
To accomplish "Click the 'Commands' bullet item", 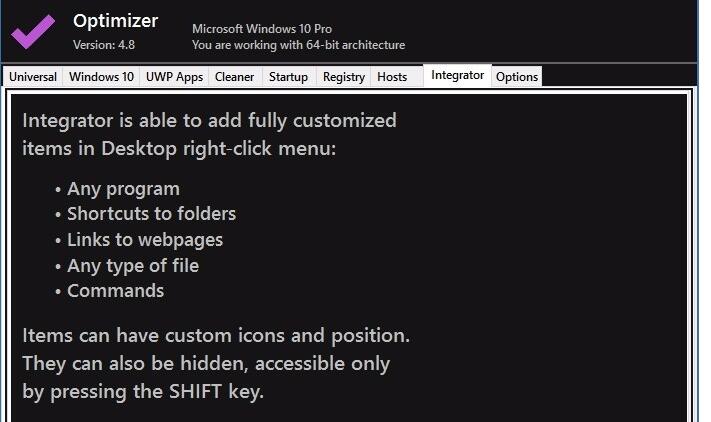I will coord(116,291).
